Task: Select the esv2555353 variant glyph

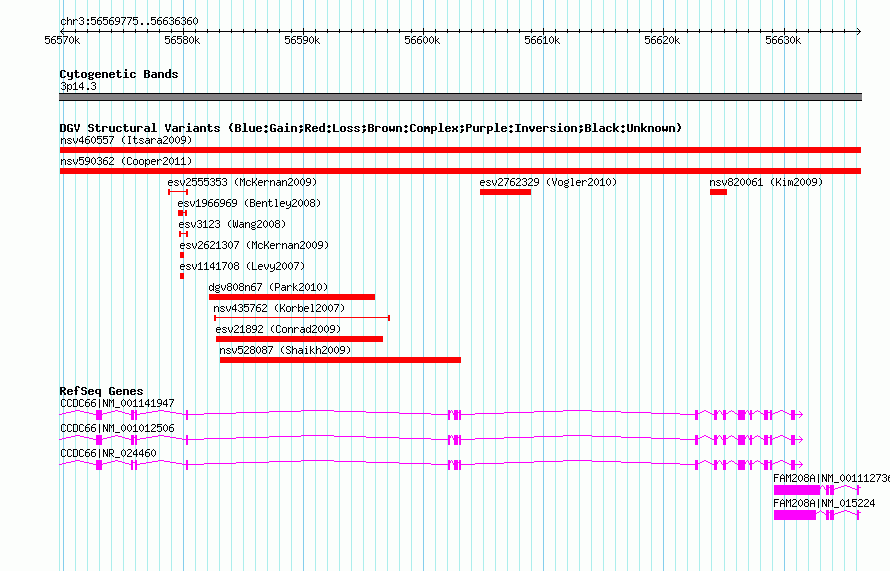Action: (x=178, y=192)
